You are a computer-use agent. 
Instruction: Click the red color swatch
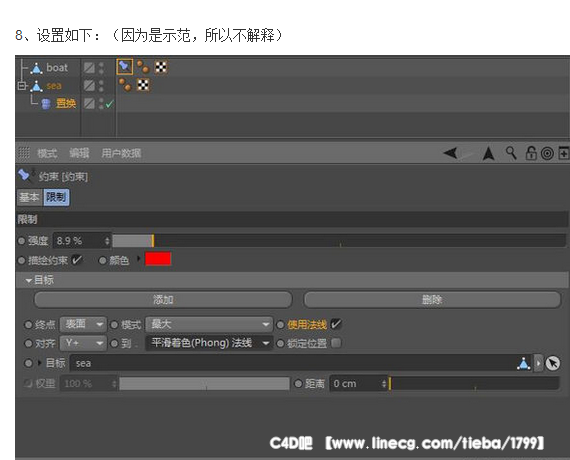point(158,259)
